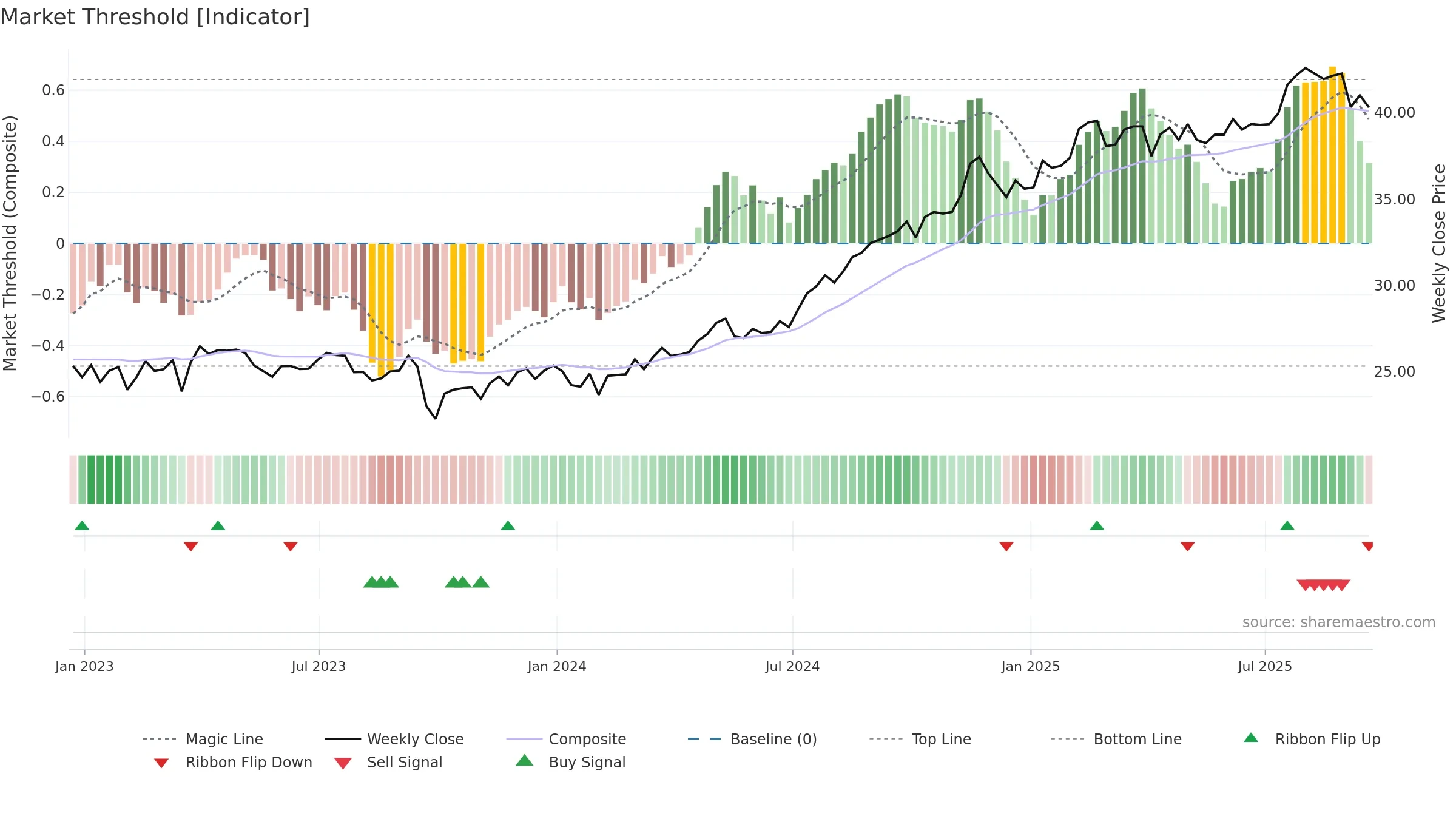Click the 0.6 left axis tick label
The image size is (1456, 819).
[x=53, y=90]
